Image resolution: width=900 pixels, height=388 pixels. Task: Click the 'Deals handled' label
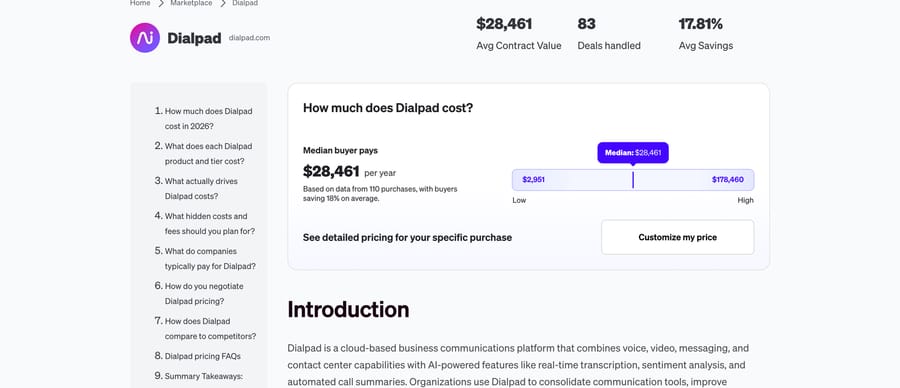point(609,46)
